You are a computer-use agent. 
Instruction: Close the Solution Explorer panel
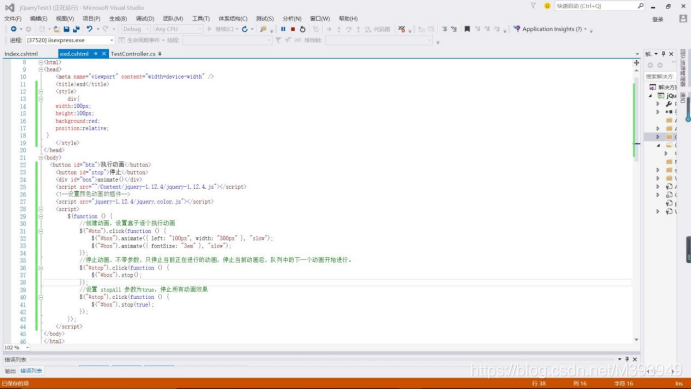coord(671,54)
